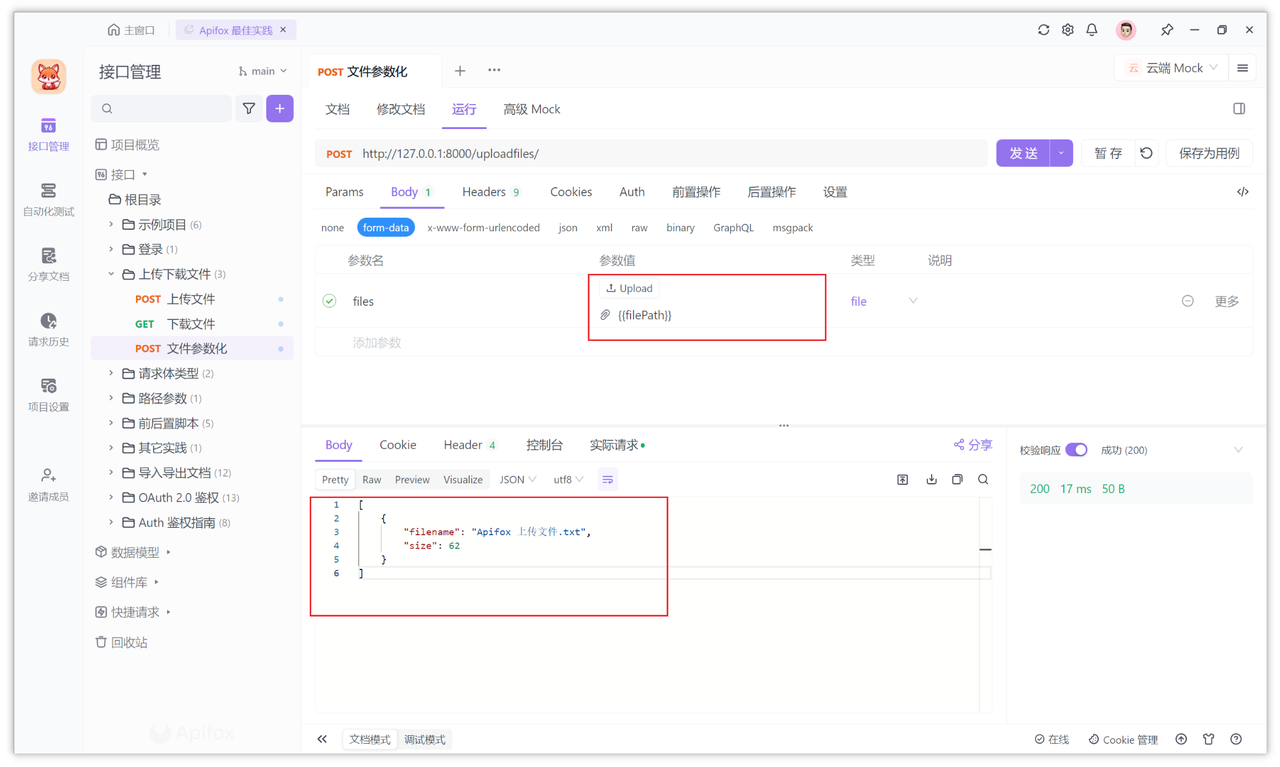The image size is (1280, 767).
Task: Open settings gear in the title bar
Action: 1067,30
